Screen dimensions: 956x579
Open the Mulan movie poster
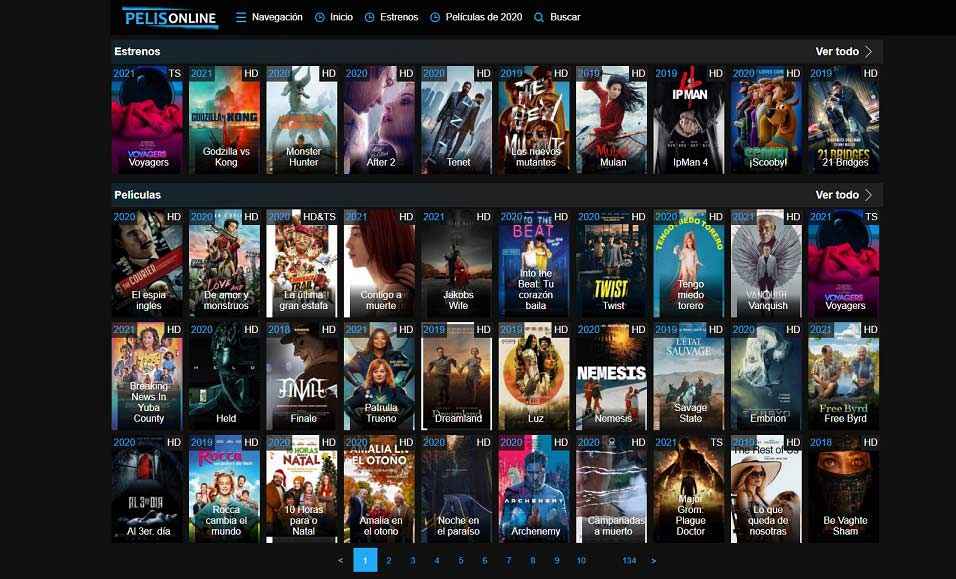[612, 119]
